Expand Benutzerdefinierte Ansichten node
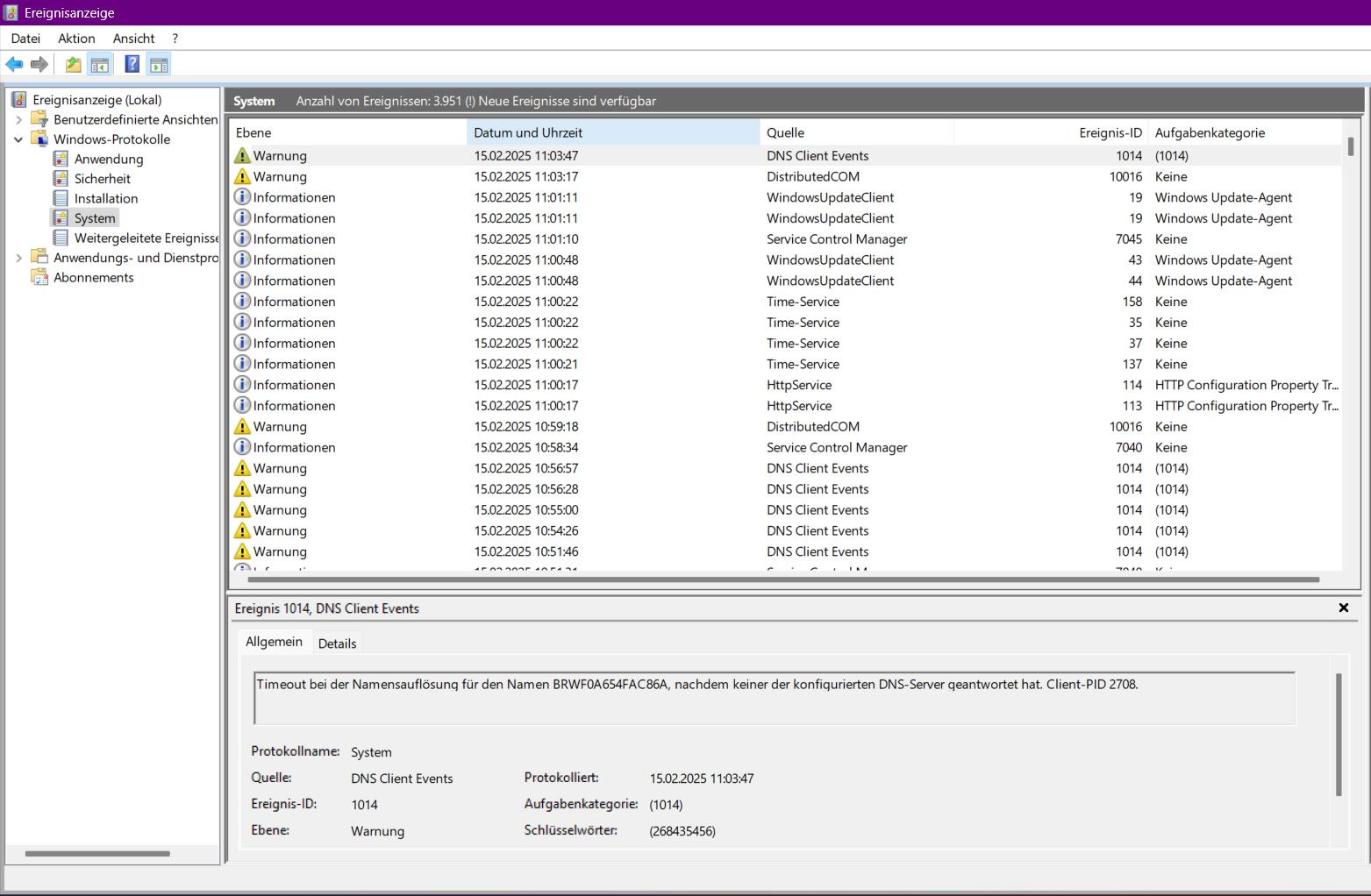 click(x=18, y=119)
